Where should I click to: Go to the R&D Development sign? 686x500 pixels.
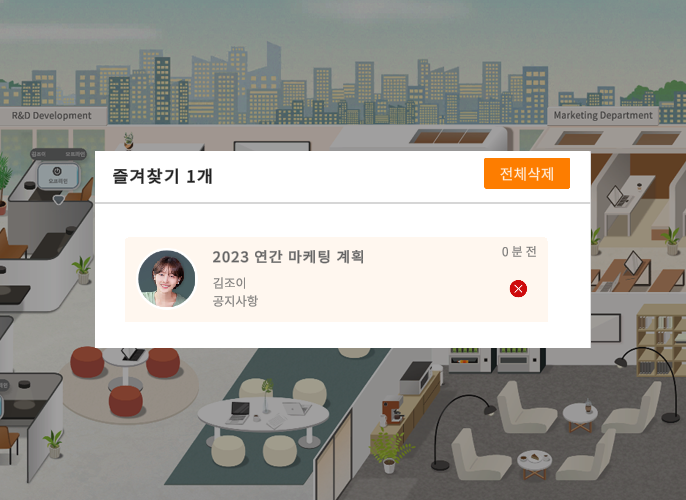tap(52, 115)
